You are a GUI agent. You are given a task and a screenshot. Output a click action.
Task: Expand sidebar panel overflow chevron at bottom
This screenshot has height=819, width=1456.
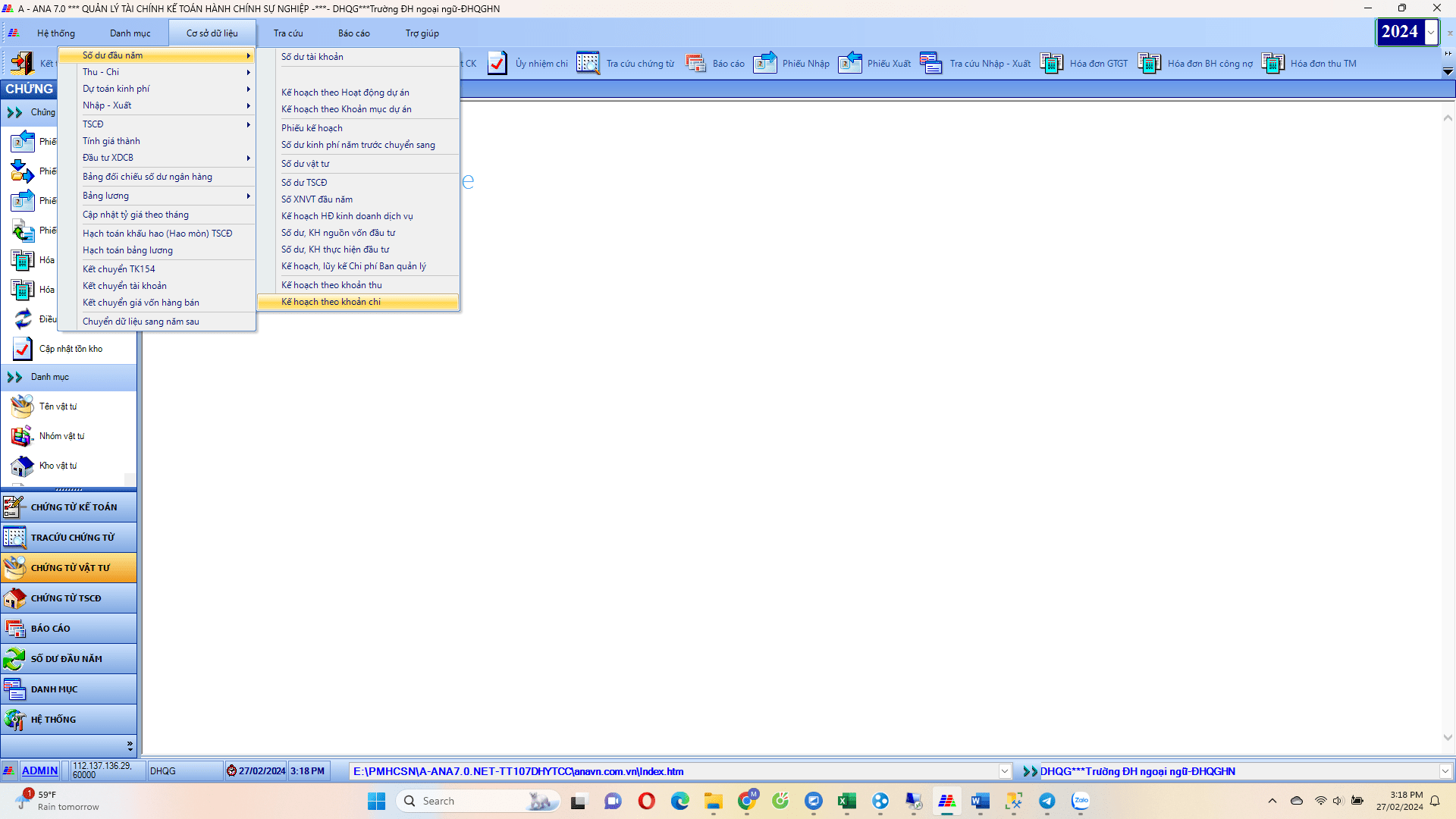click(130, 745)
